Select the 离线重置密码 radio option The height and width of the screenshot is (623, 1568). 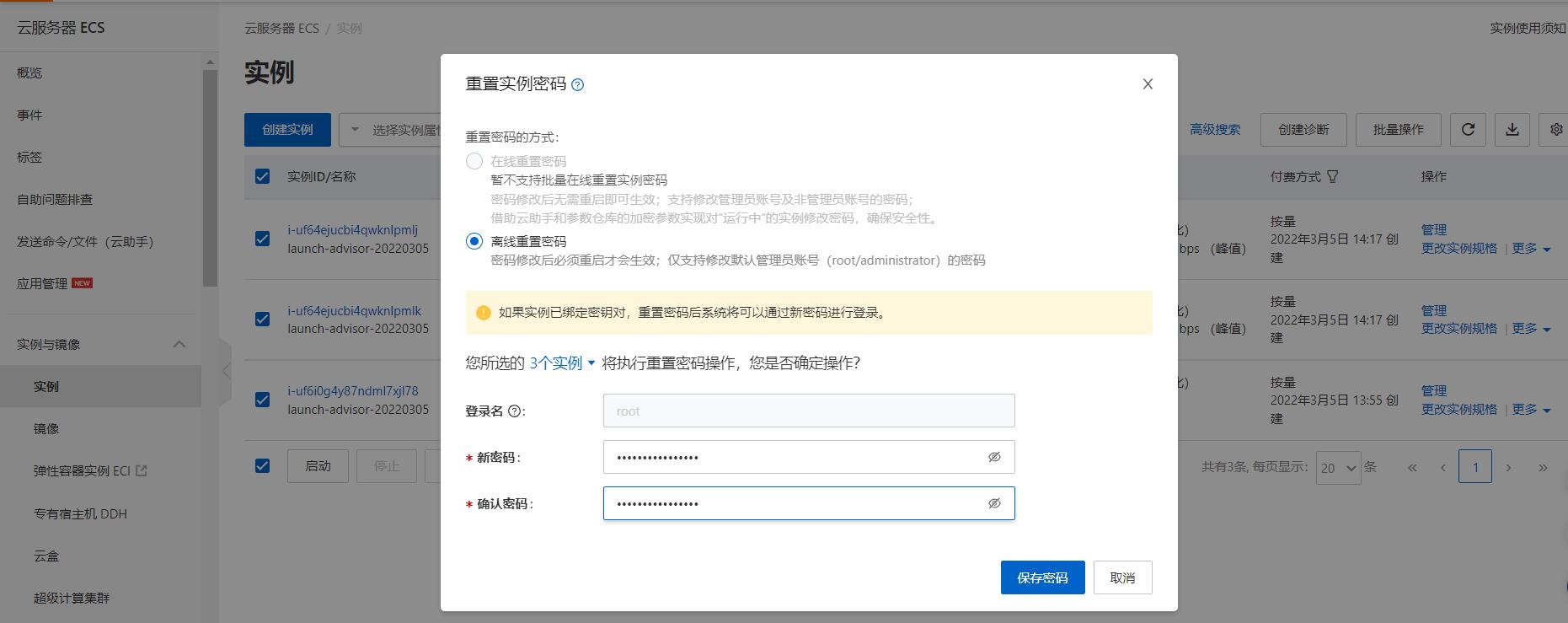pos(474,241)
